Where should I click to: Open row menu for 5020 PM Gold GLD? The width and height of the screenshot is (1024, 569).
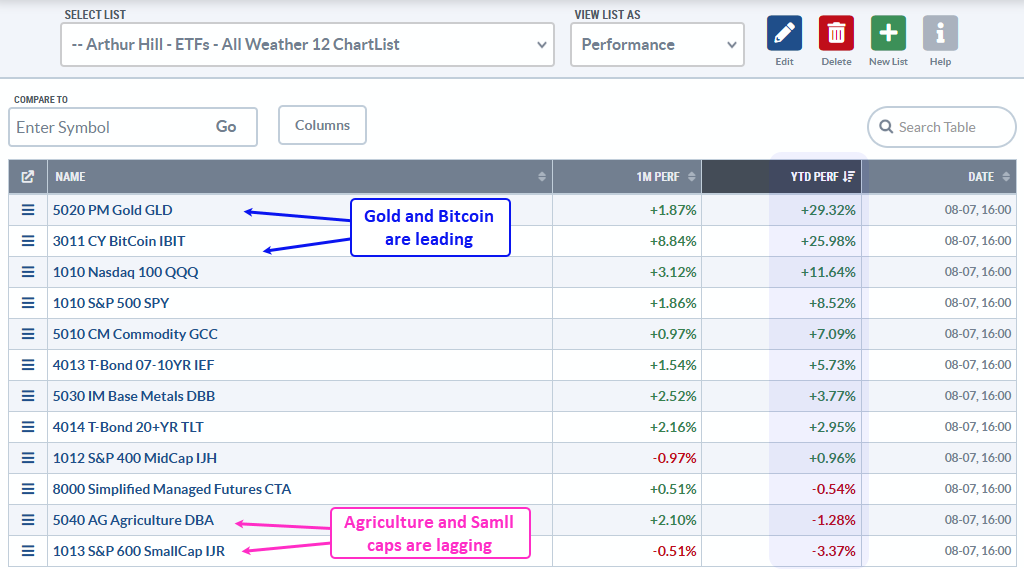pos(28,210)
